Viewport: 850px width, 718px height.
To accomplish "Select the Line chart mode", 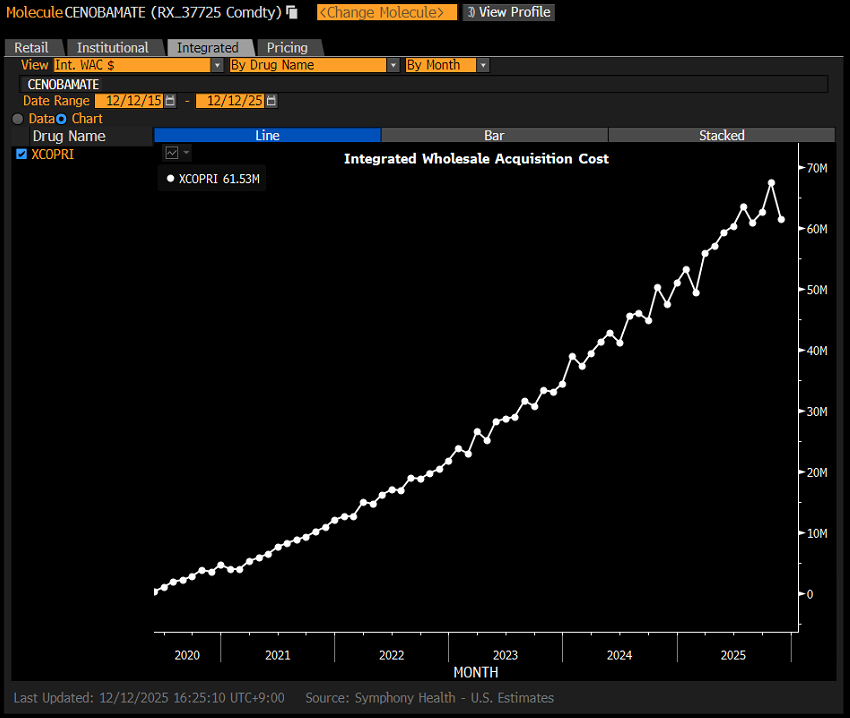I will pos(267,135).
